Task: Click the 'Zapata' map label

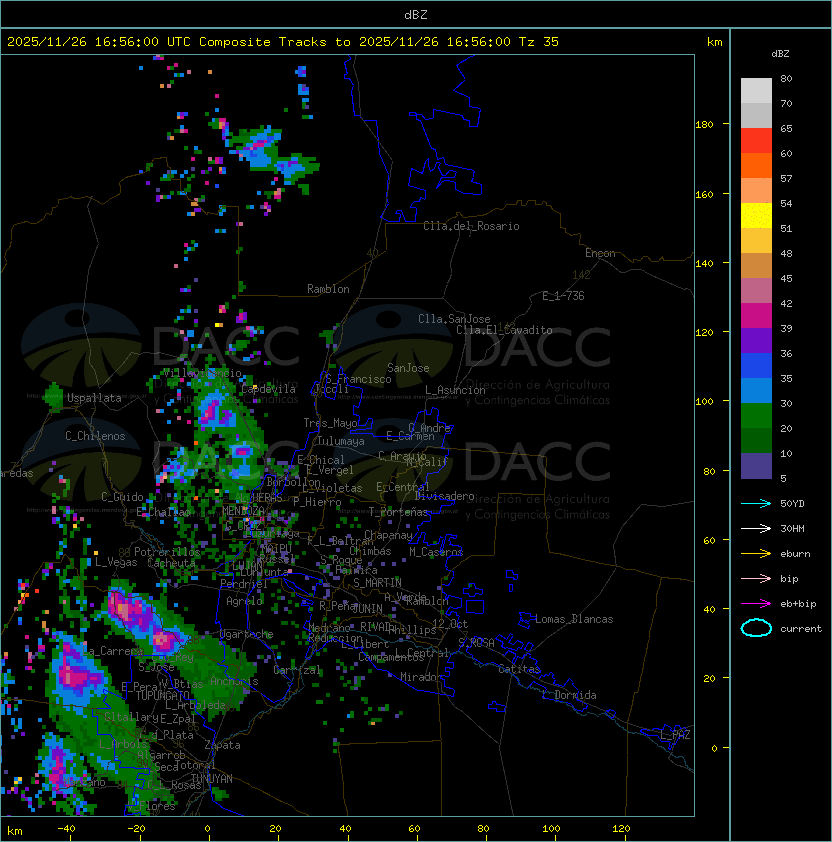Action: tap(222, 745)
